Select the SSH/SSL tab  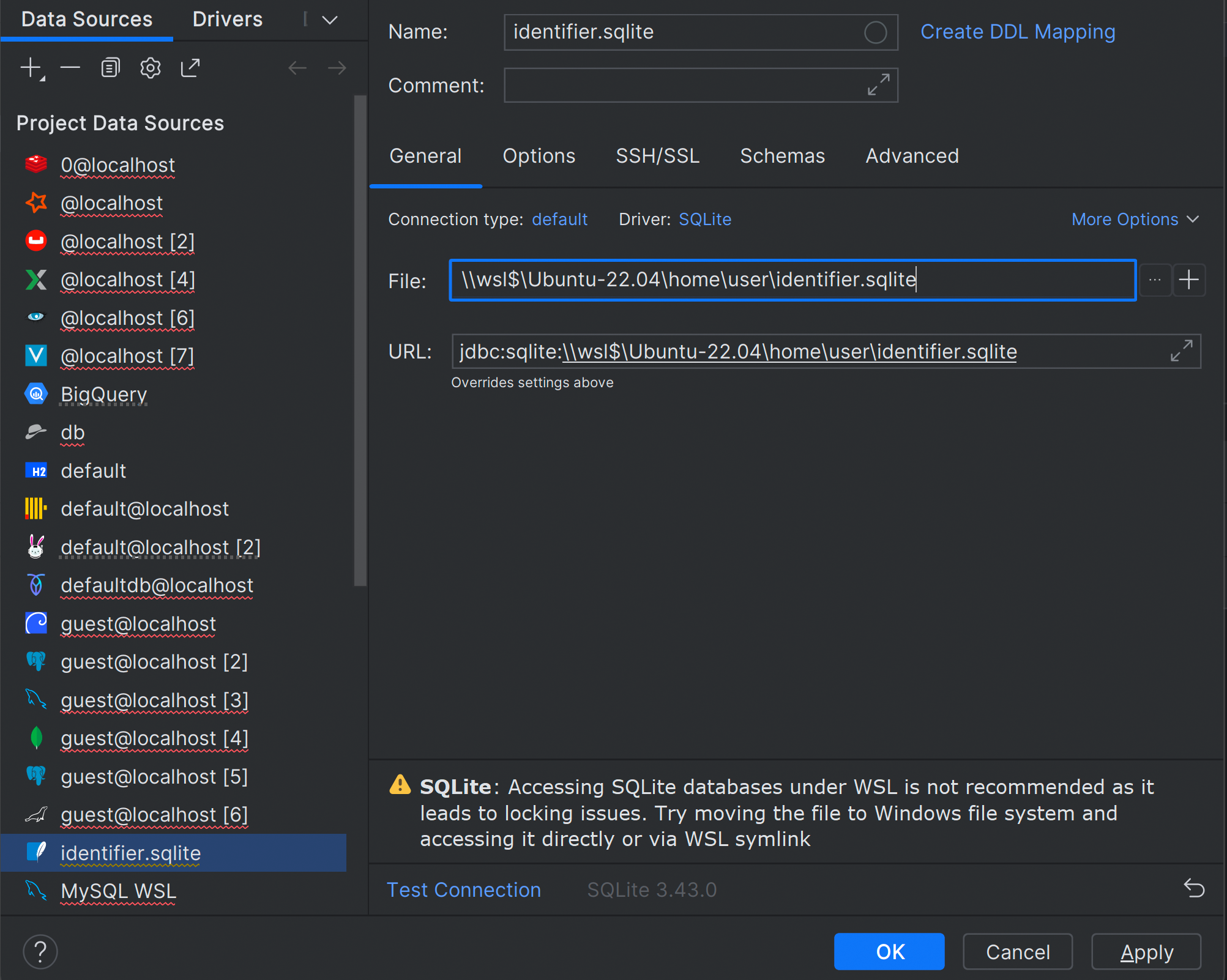click(656, 156)
